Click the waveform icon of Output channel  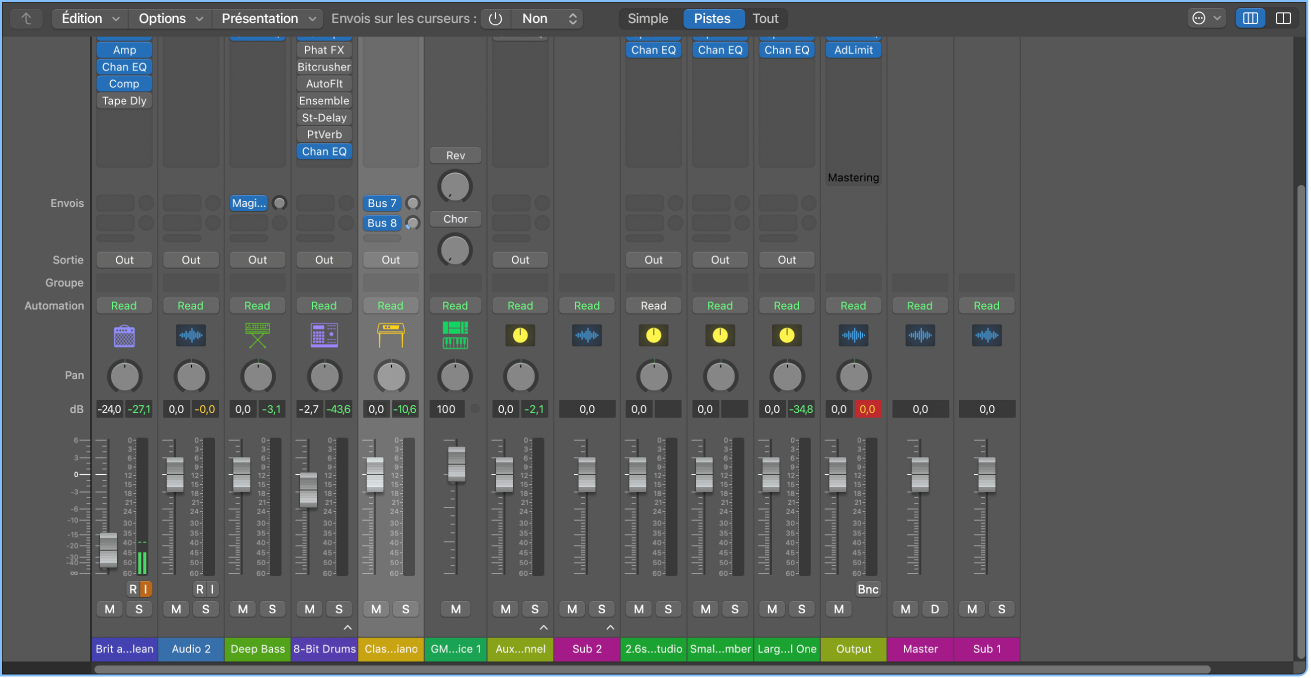[x=853, y=336]
